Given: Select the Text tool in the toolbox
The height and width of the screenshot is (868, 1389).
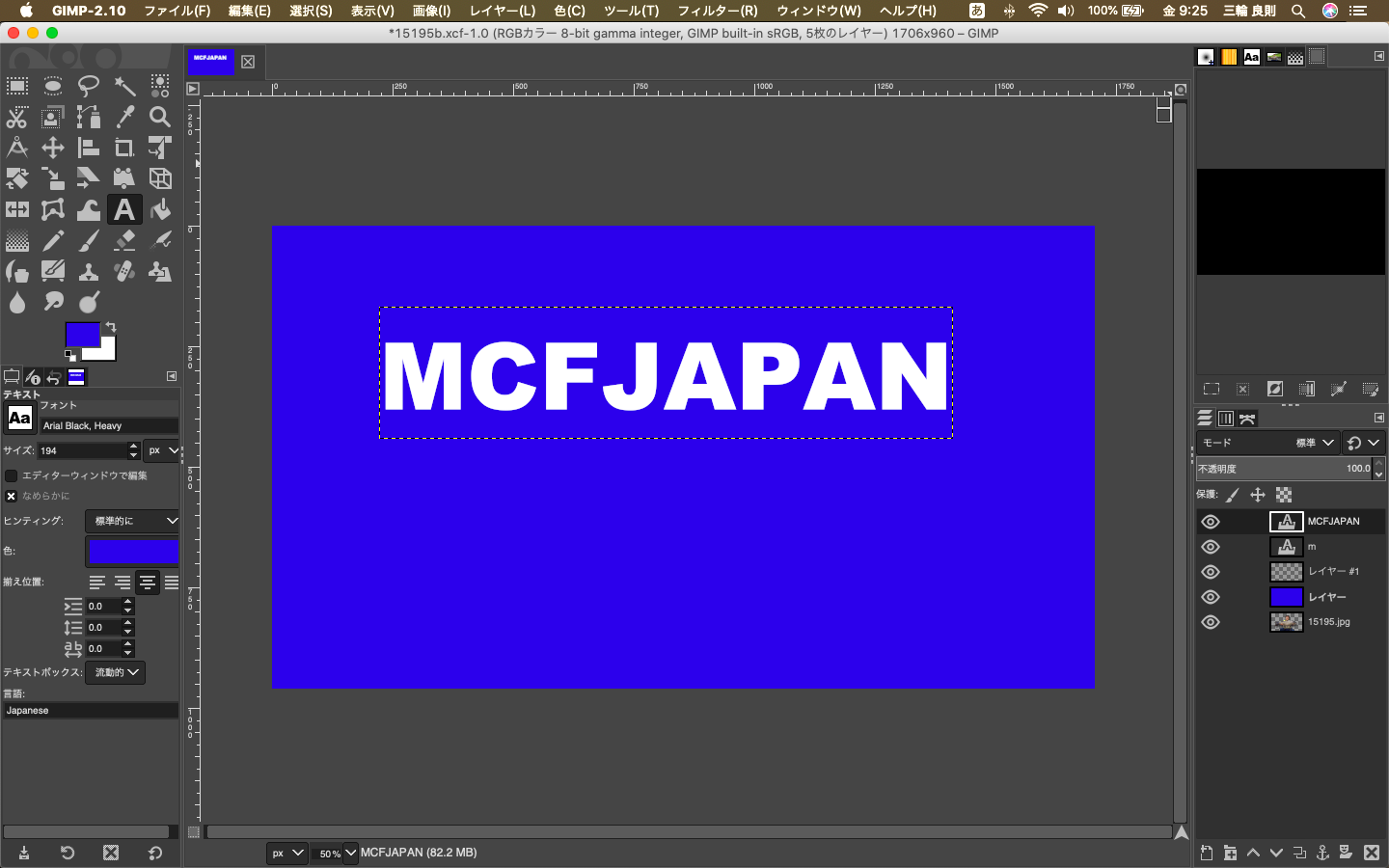Looking at the screenshot, I should (123, 209).
